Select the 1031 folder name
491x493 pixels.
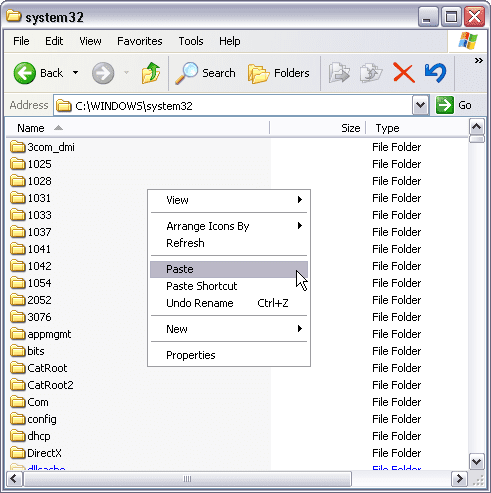(39, 198)
